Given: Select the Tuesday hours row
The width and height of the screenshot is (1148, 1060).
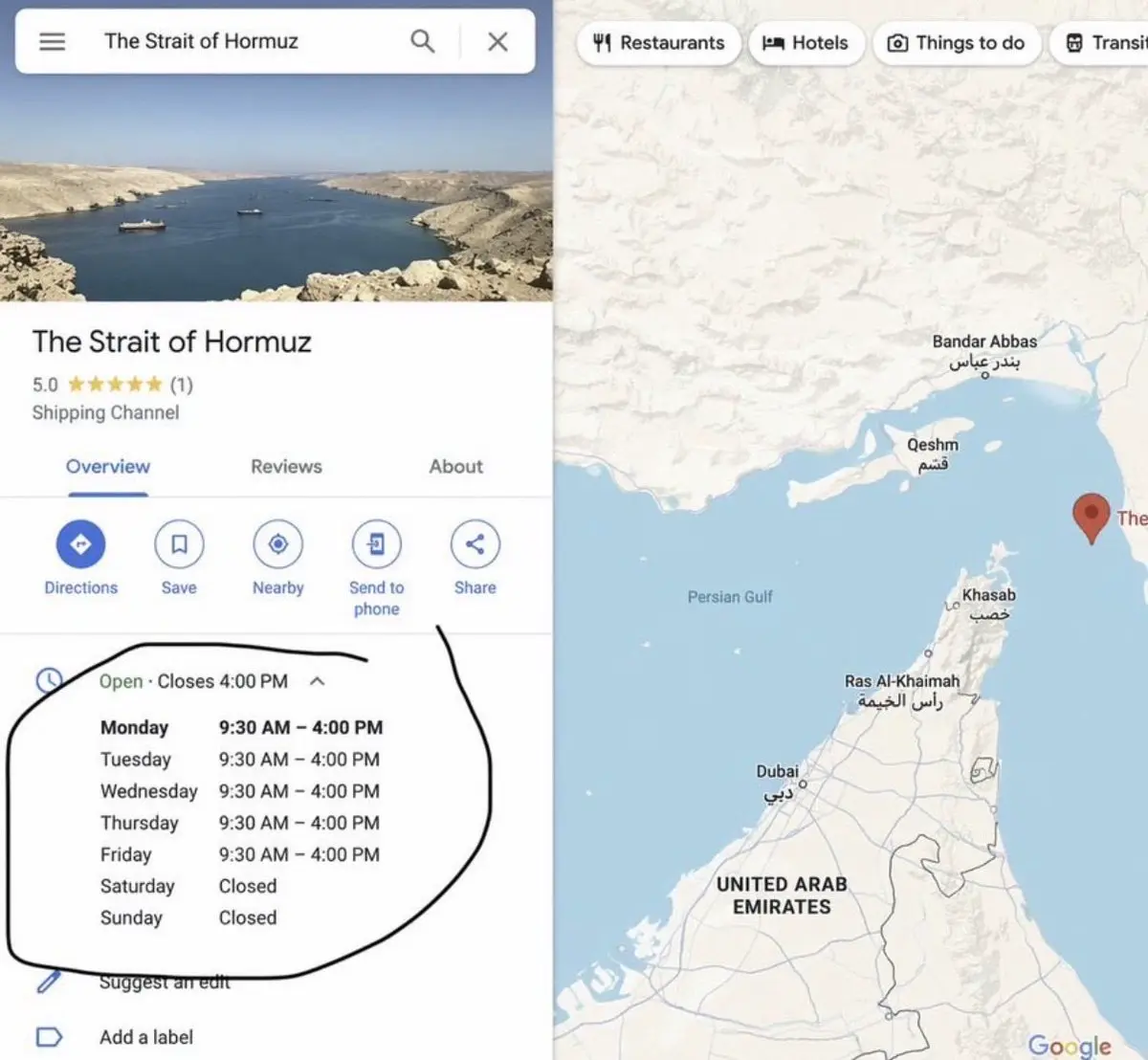Looking at the screenshot, I should pos(240,760).
